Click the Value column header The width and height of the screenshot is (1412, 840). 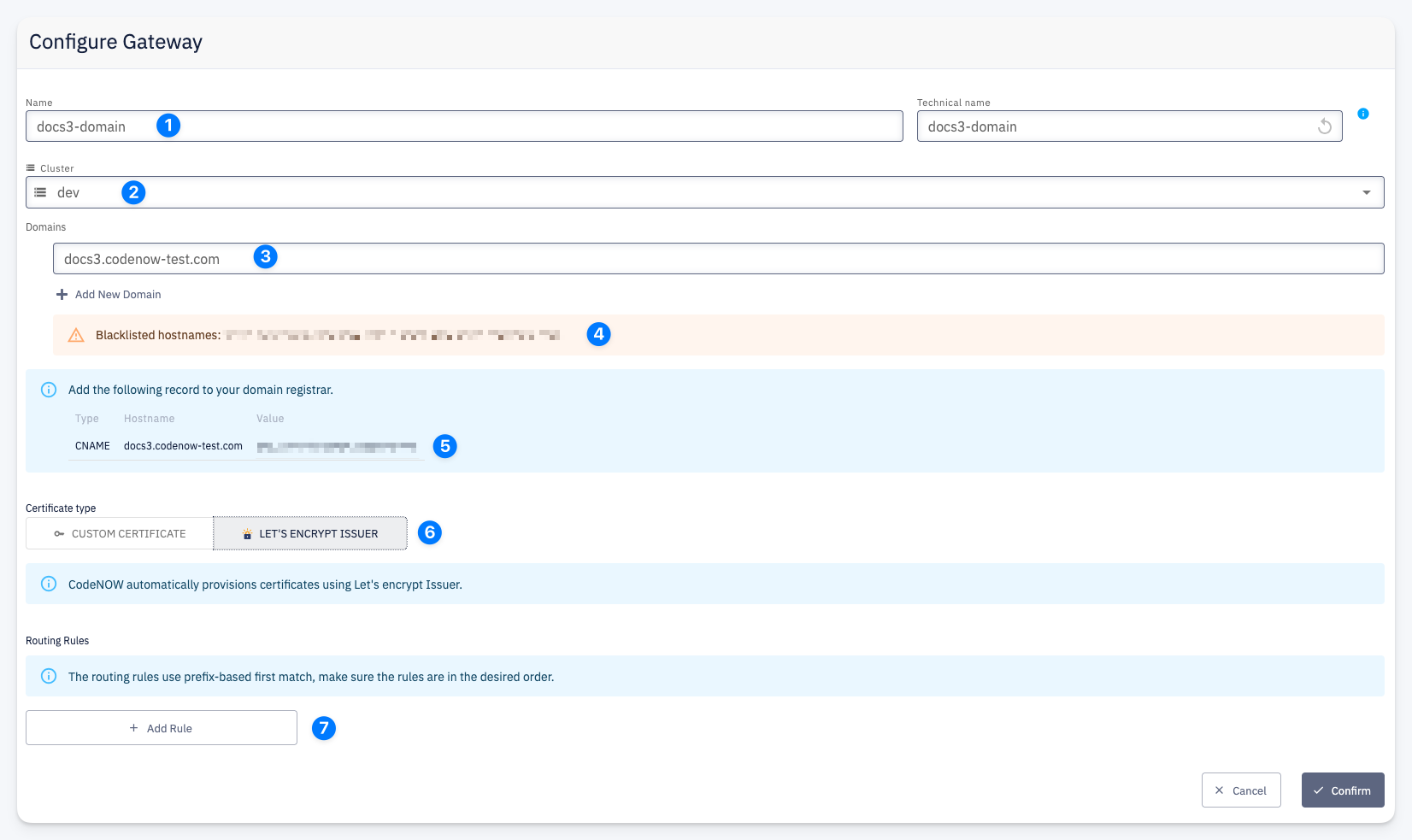pos(270,419)
